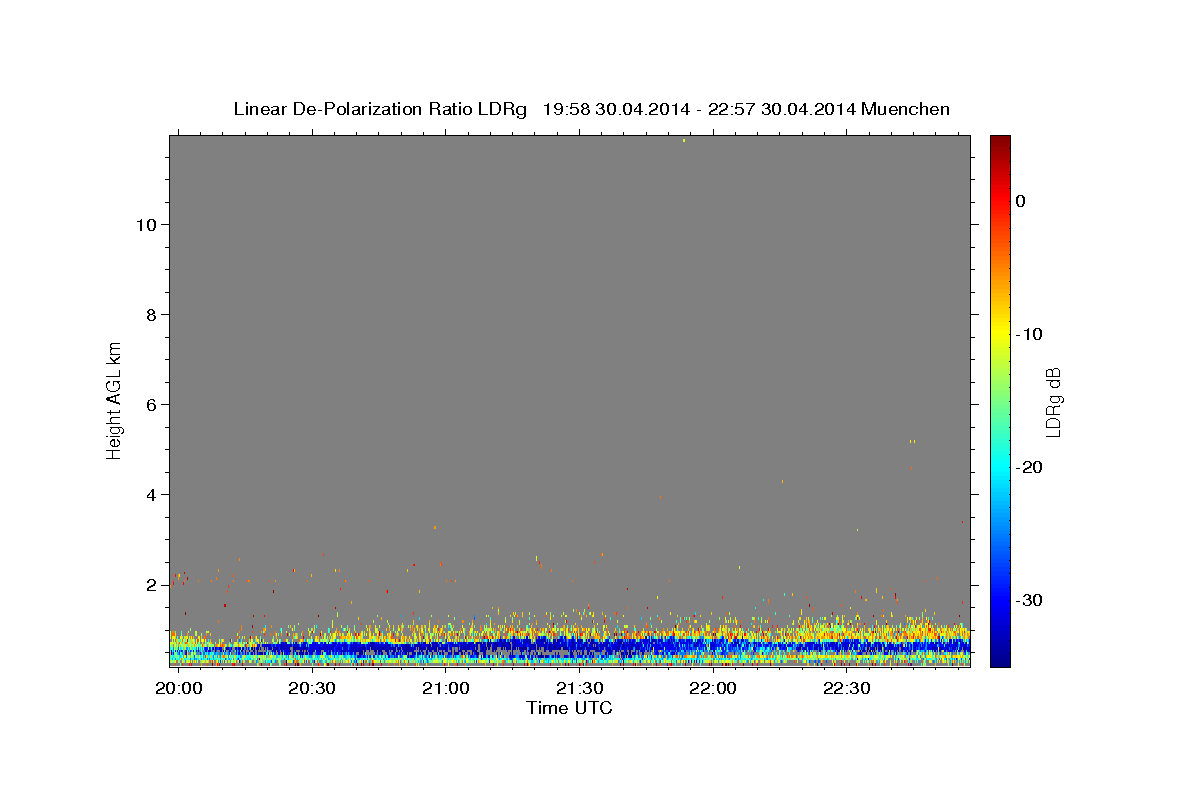Click the colorbar value -30
The width and height of the screenshot is (1200, 800).
pyautogui.click(x=1030, y=600)
